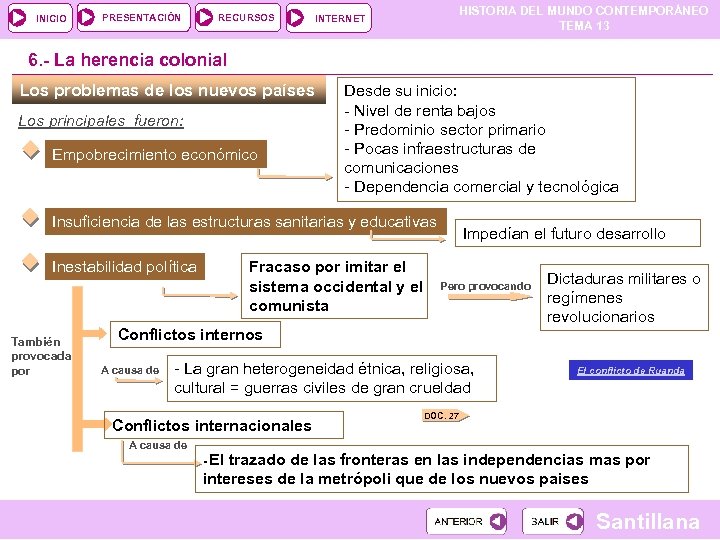Click the play icon beside PRESENTACIÓN

coord(86,17)
